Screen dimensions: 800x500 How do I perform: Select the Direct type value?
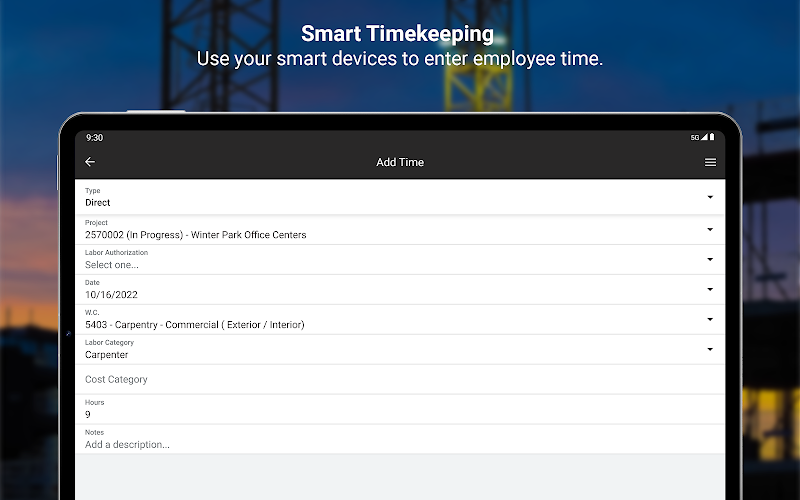click(x=97, y=203)
